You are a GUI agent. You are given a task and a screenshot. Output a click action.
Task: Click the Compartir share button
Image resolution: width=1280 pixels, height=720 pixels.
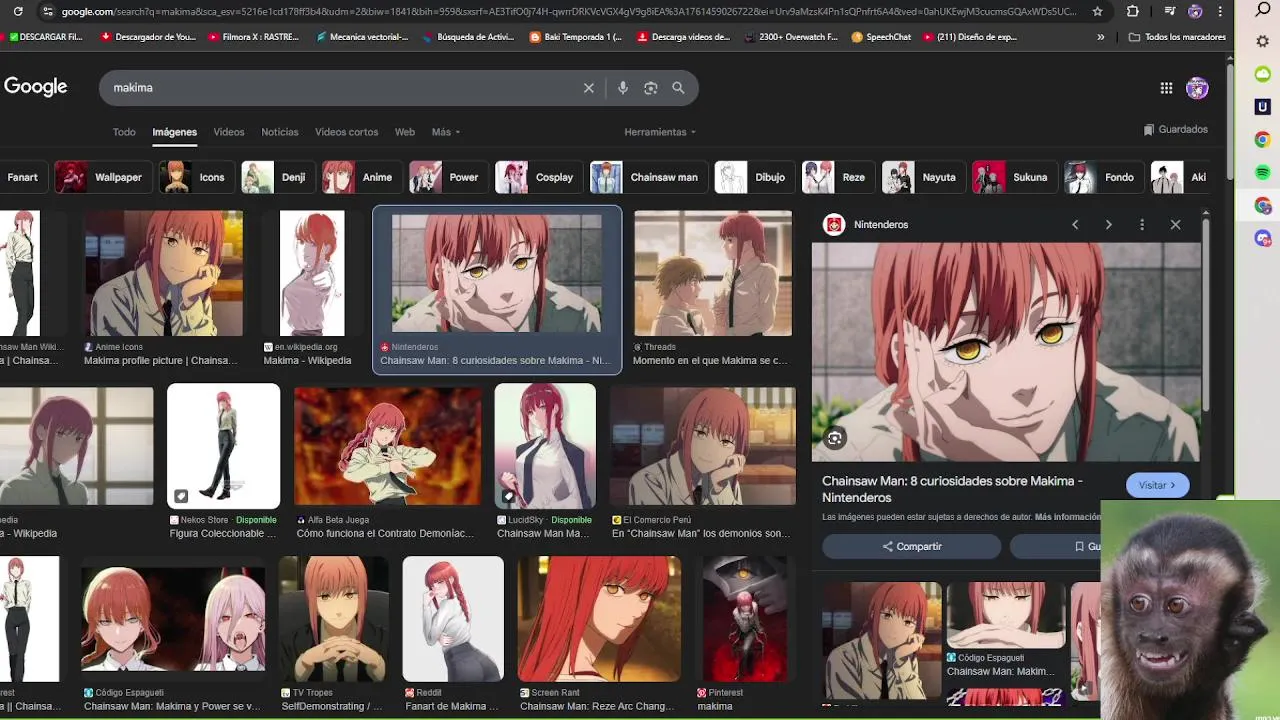point(911,546)
